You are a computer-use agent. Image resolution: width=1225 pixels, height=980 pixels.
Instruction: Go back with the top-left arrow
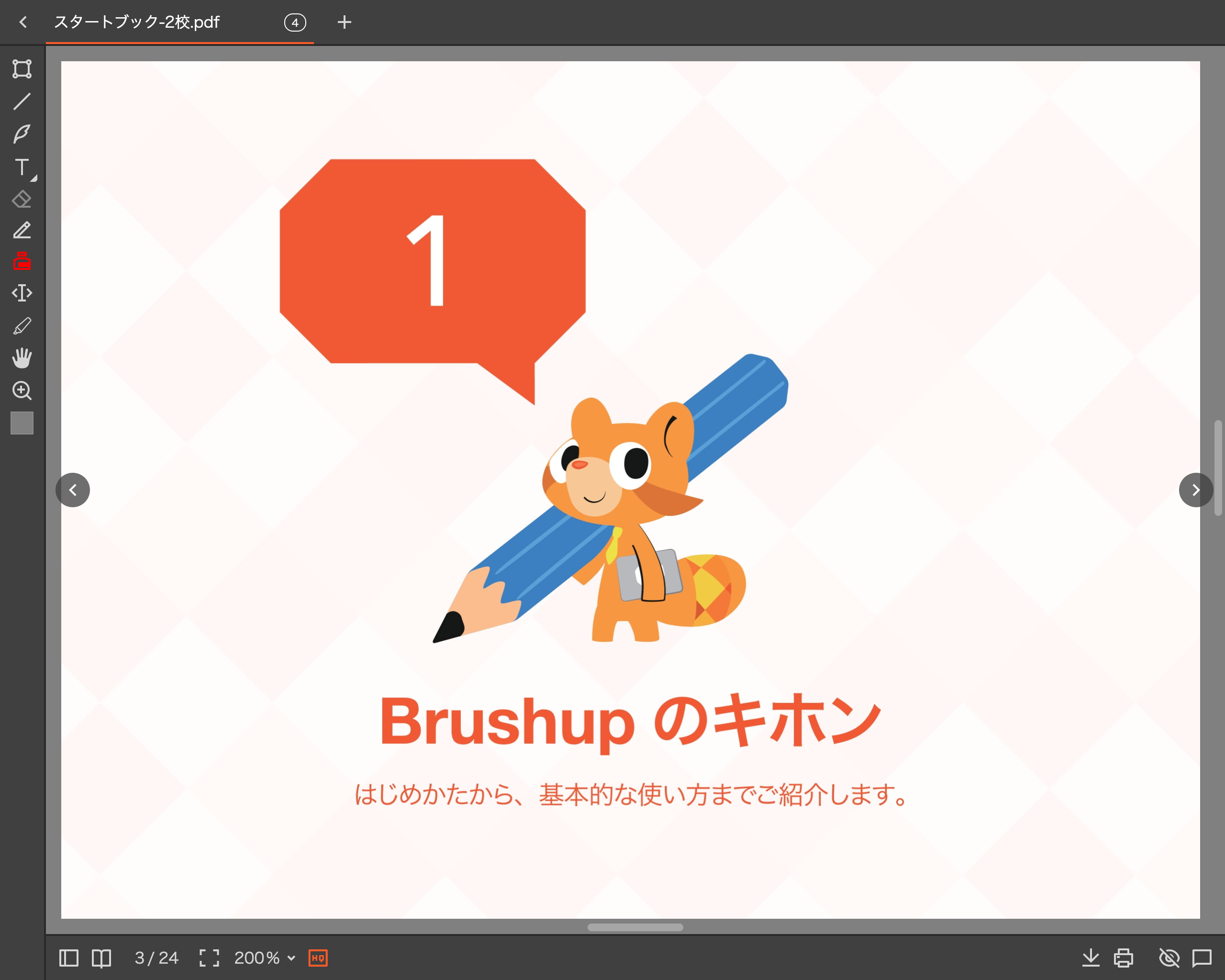click(22, 22)
